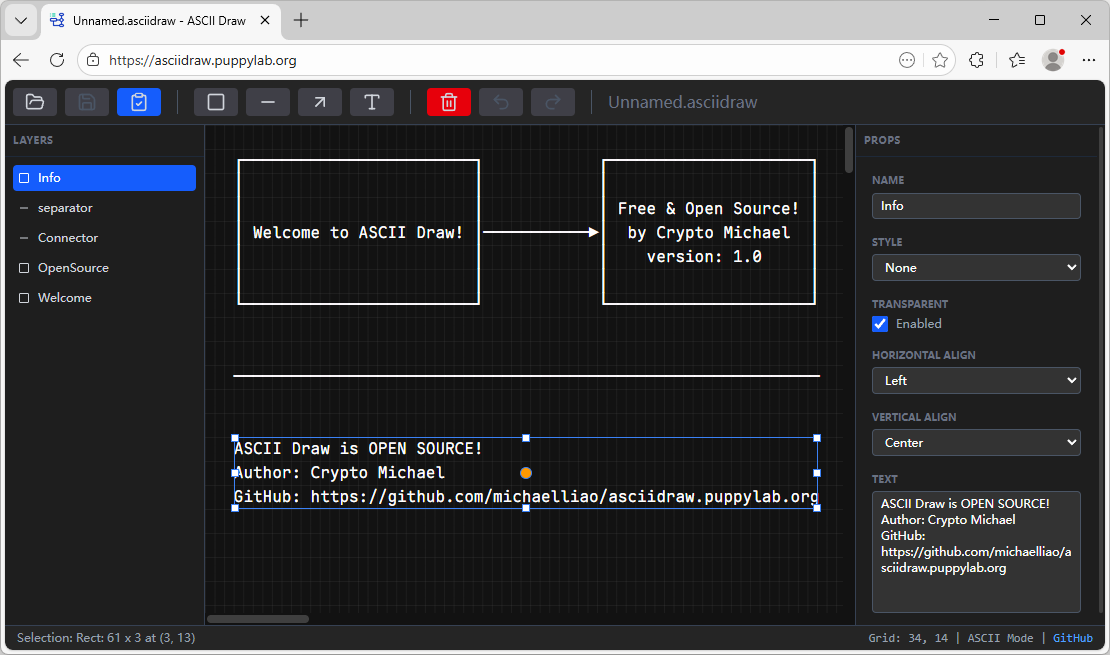Click the Name input field
The width and height of the screenshot is (1110, 655).
click(x=976, y=206)
